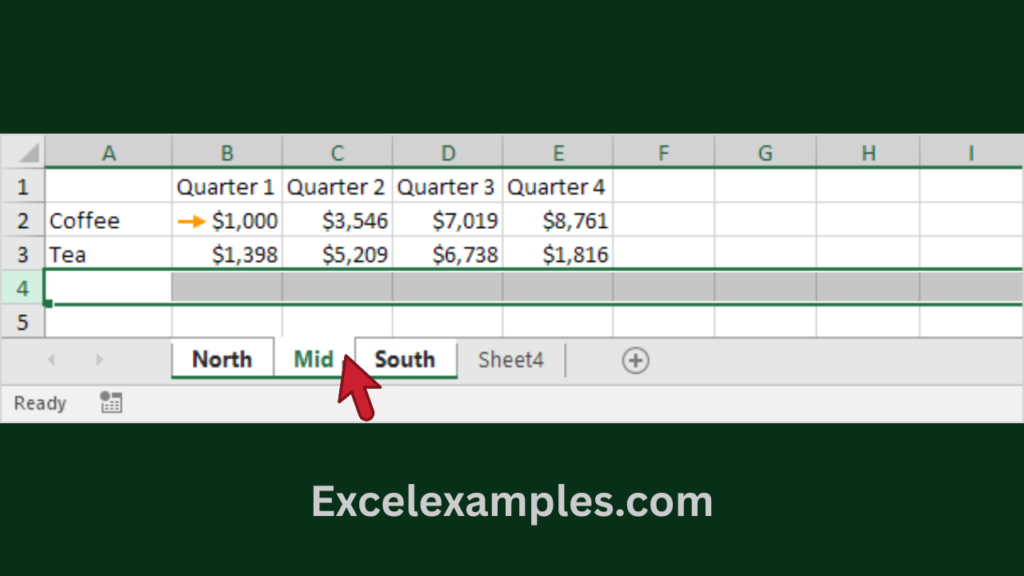Select column A header

pyautogui.click(x=109, y=153)
